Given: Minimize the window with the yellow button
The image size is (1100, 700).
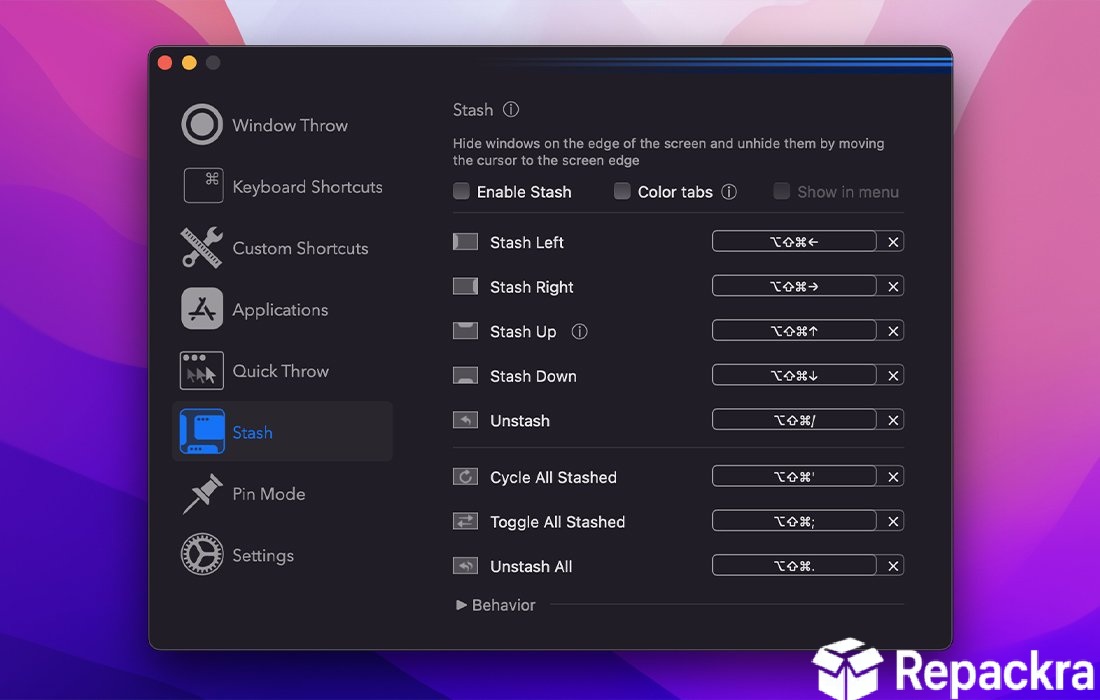Looking at the screenshot, I should coord(189,63).
